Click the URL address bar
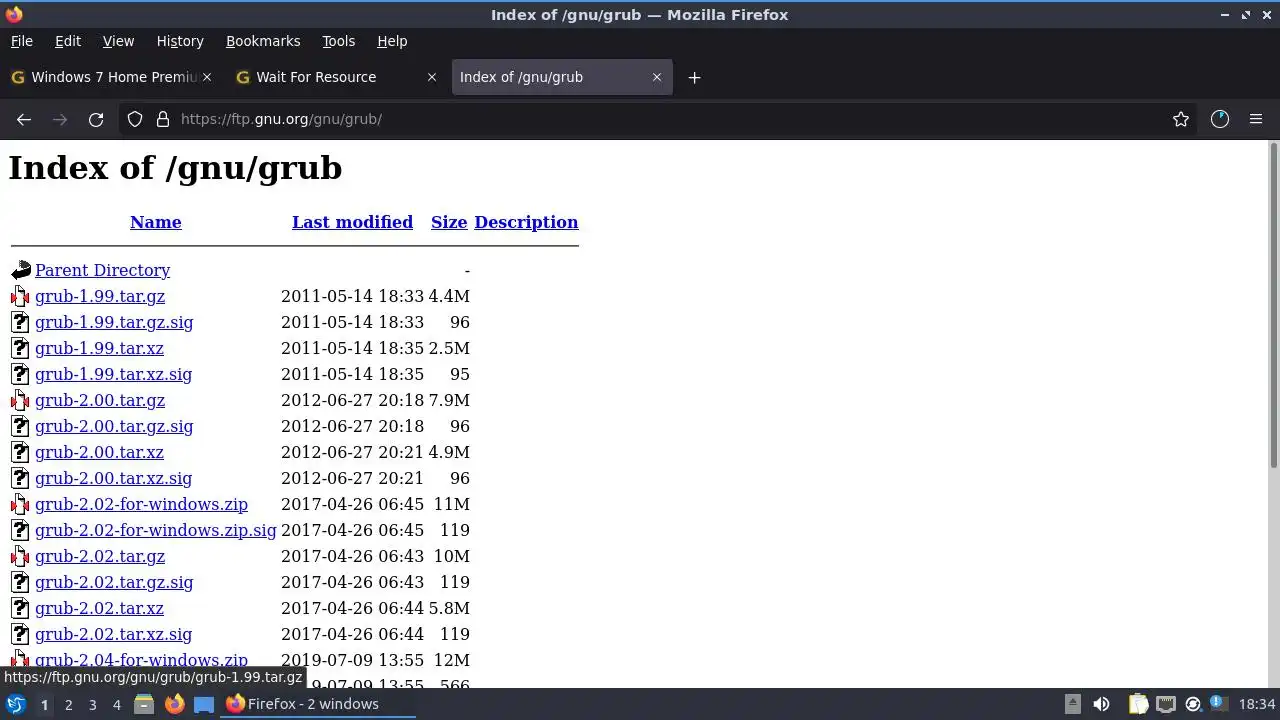The image size is (1280, 720). (660, 119)
